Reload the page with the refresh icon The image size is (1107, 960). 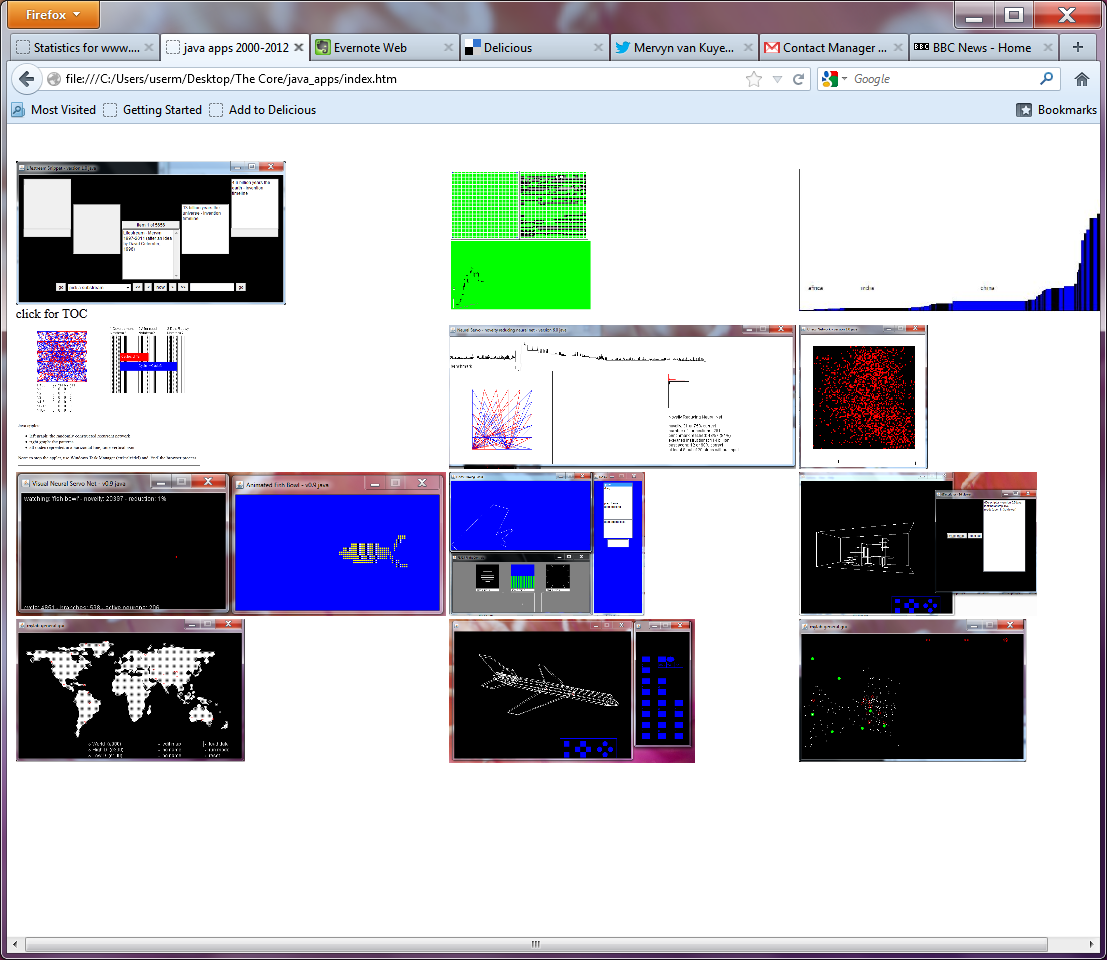tap(799, 79)
